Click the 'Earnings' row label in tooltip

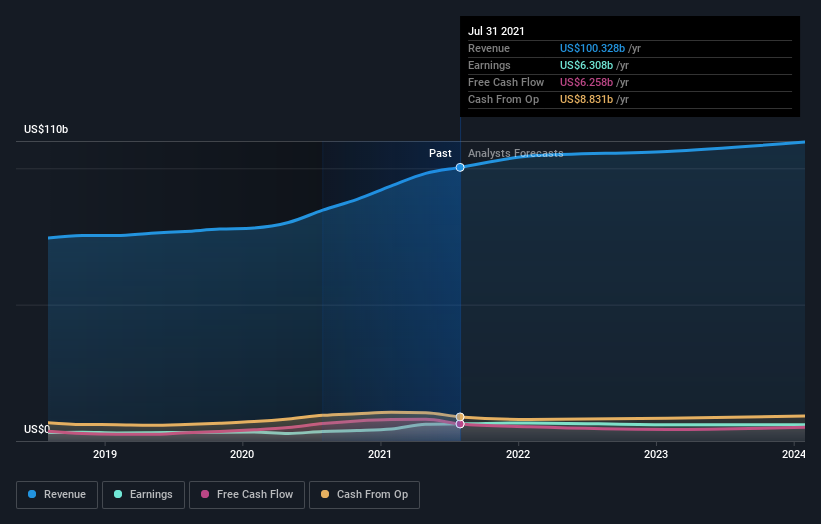pyautogui.click(x=489, y=65)
